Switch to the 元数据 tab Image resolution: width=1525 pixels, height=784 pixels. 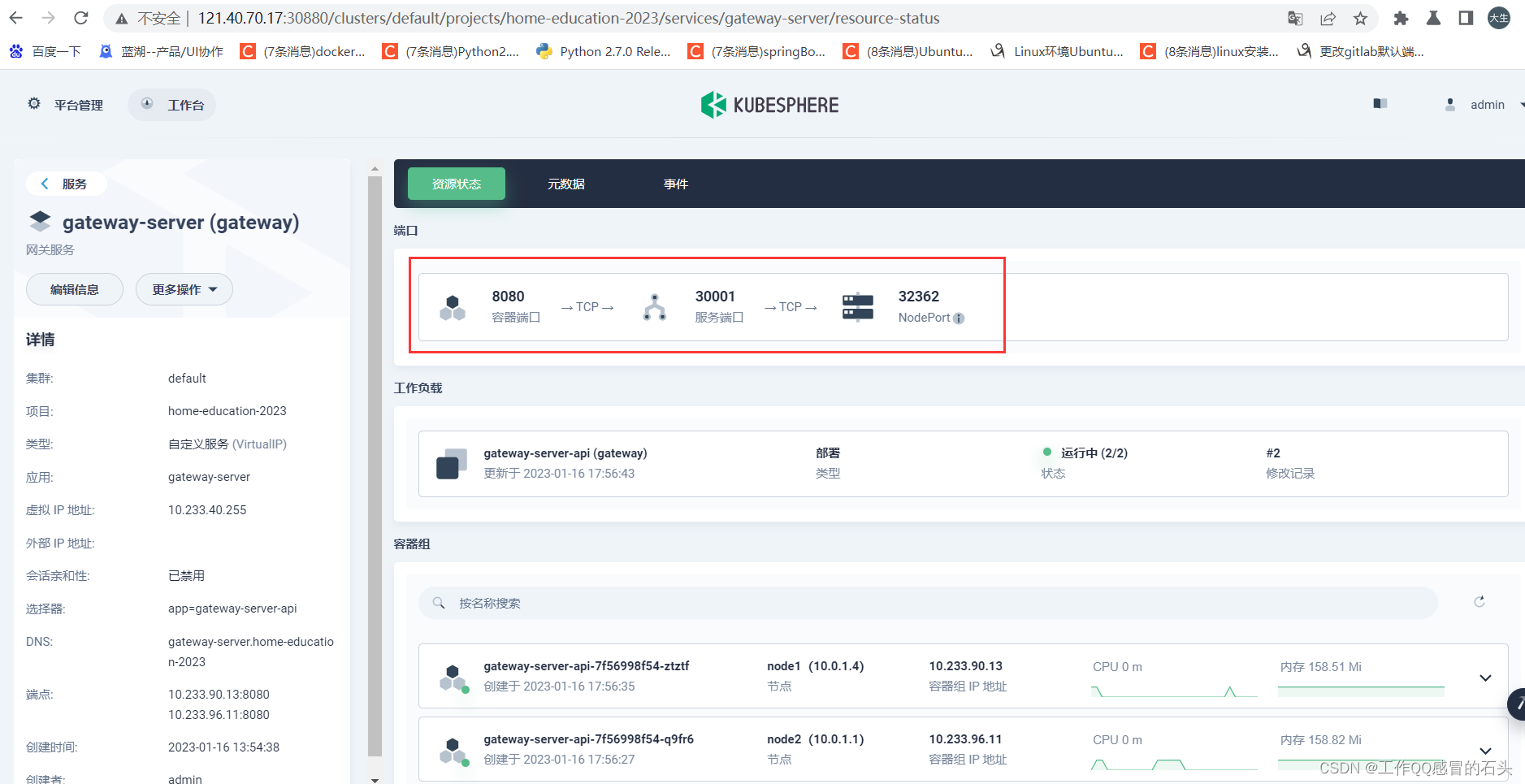coord(566,184)
